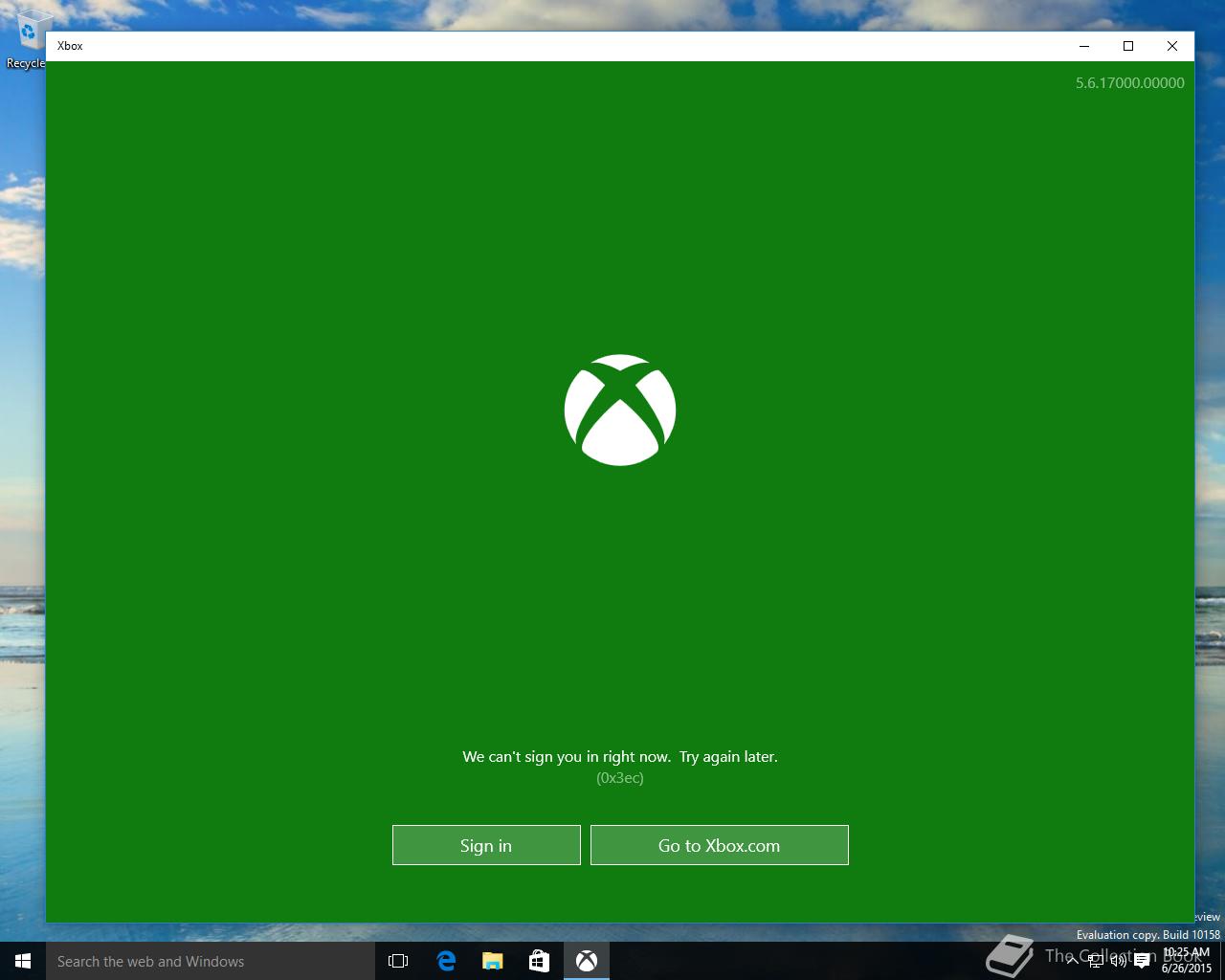The height and width of the screenshot is (980, 1225).
Task: Open File Explorer from the taskbar
Action: tap(493, 961)
